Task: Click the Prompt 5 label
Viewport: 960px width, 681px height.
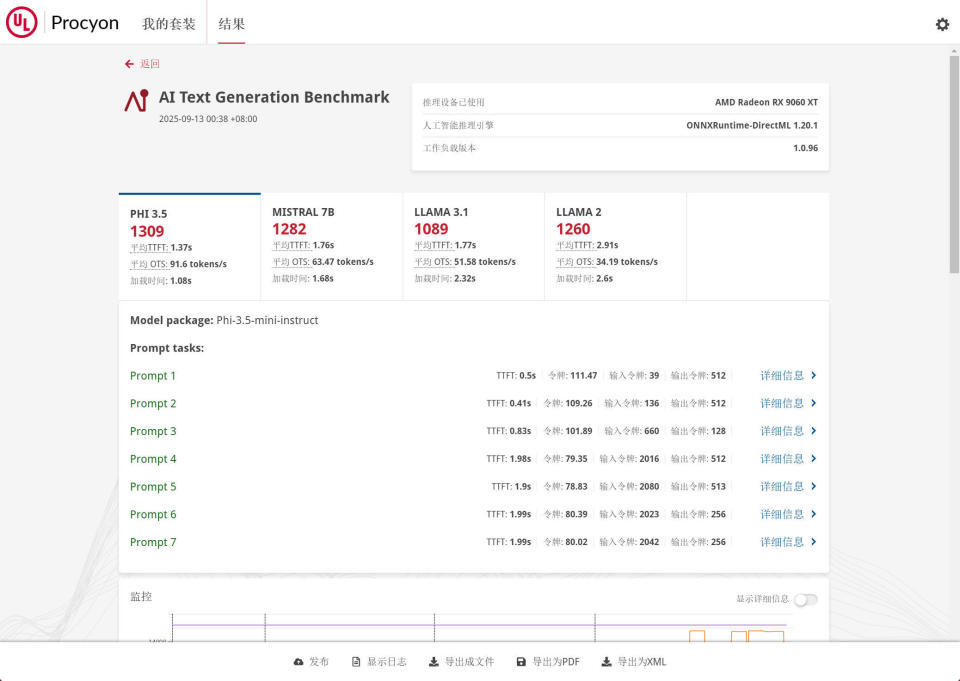Action: (153, 486)
